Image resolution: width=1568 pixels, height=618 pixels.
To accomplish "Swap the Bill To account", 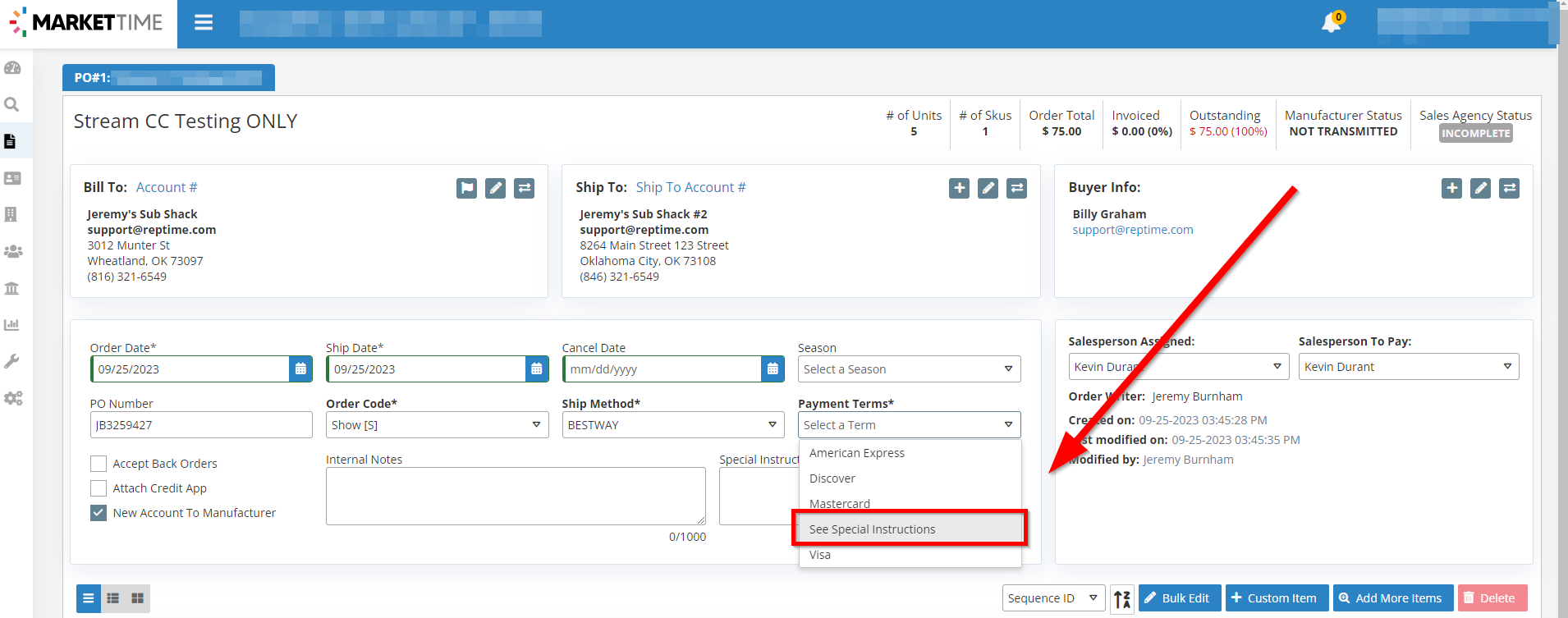I will point(524,188).
